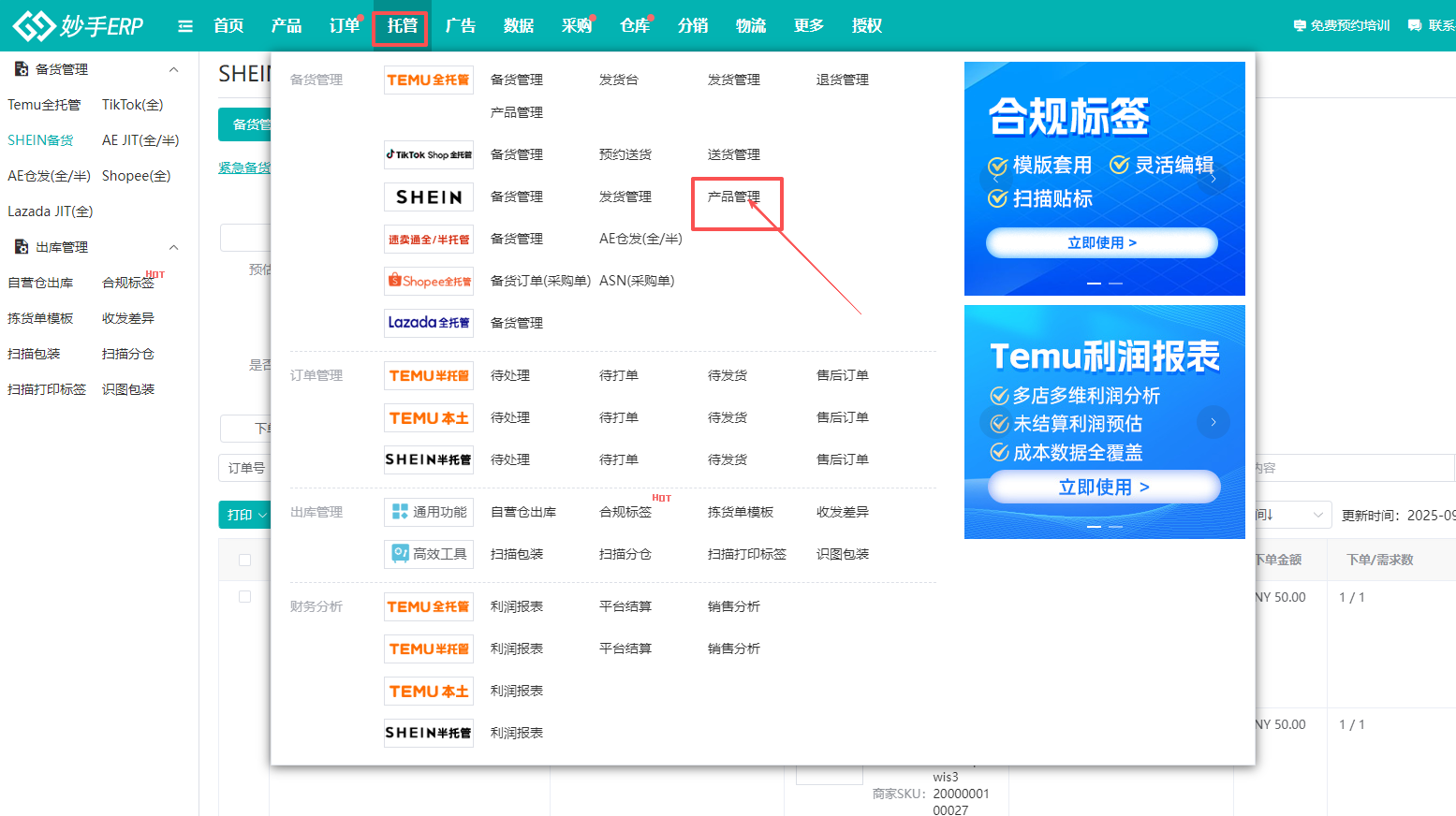Open TEMU全托管 发货台
1456x816 pixels.
click(x=619, y=80)
